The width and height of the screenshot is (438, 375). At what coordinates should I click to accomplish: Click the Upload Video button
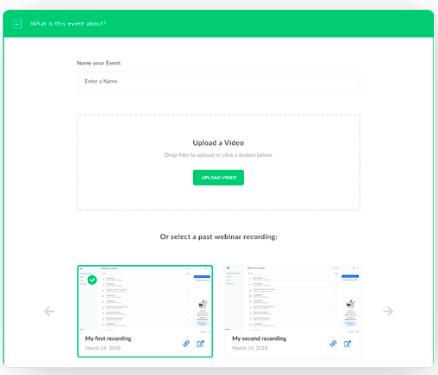(218, 177)
